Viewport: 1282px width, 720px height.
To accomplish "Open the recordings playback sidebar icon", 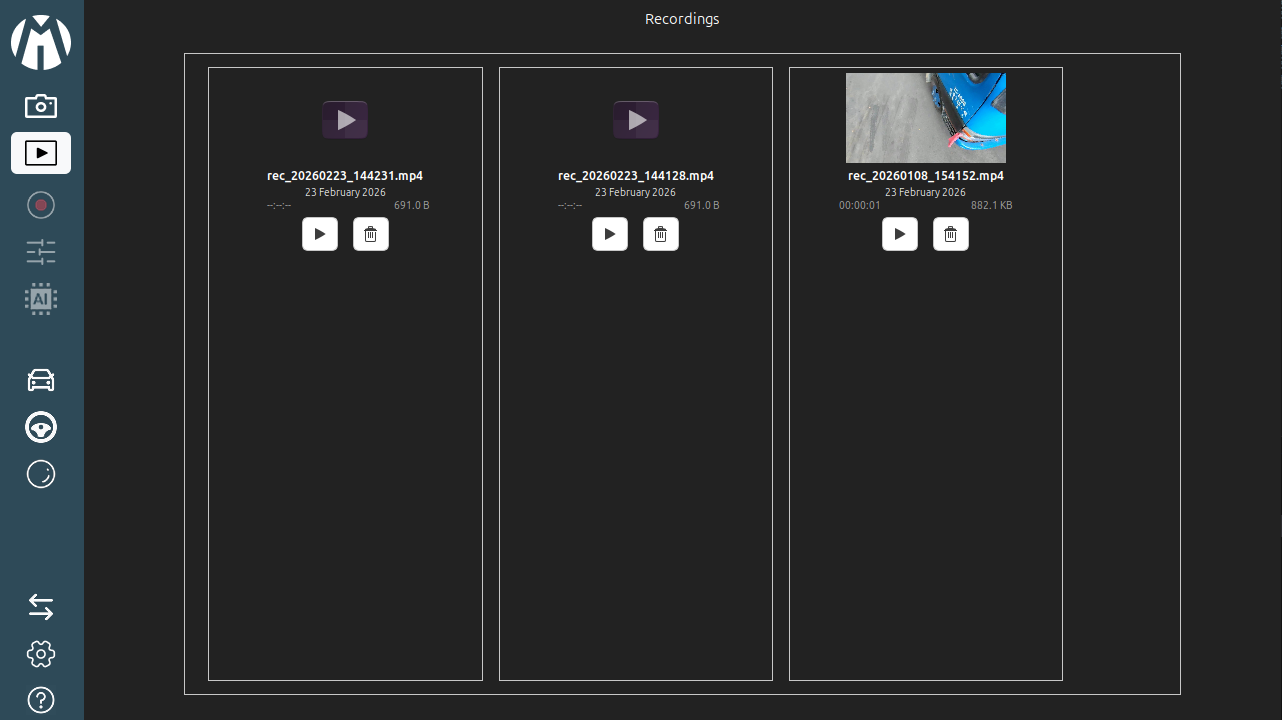I will tap(41, 153).
